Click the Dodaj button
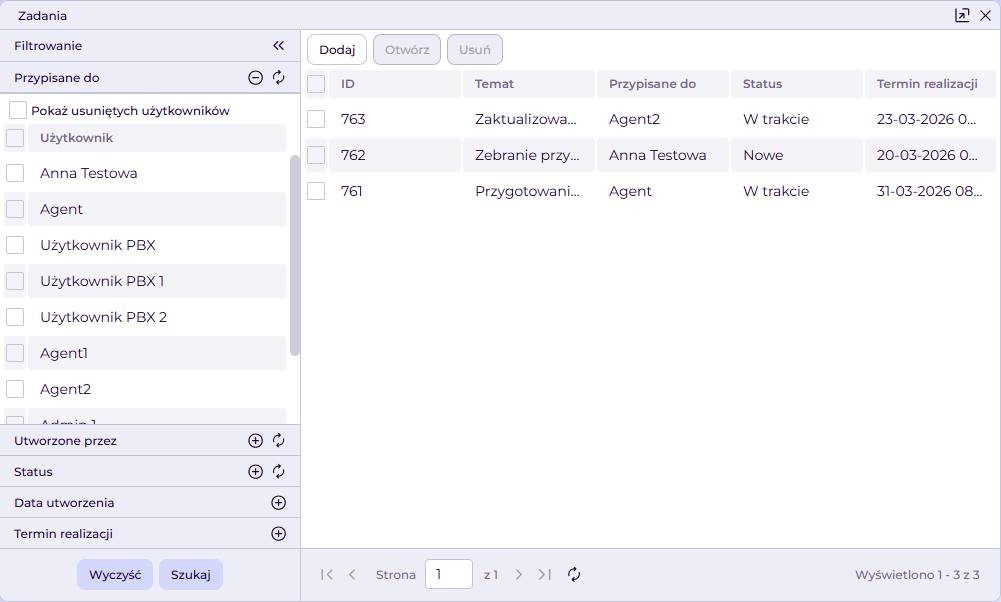1001x602 pixels. [337, 50]
